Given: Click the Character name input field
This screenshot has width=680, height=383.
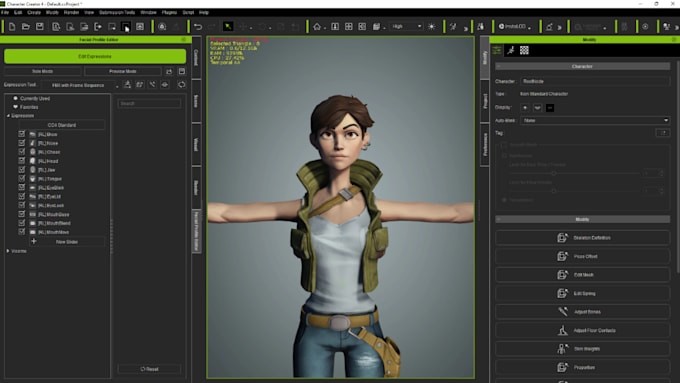Looking at the screenshot, I should point(595,81).
